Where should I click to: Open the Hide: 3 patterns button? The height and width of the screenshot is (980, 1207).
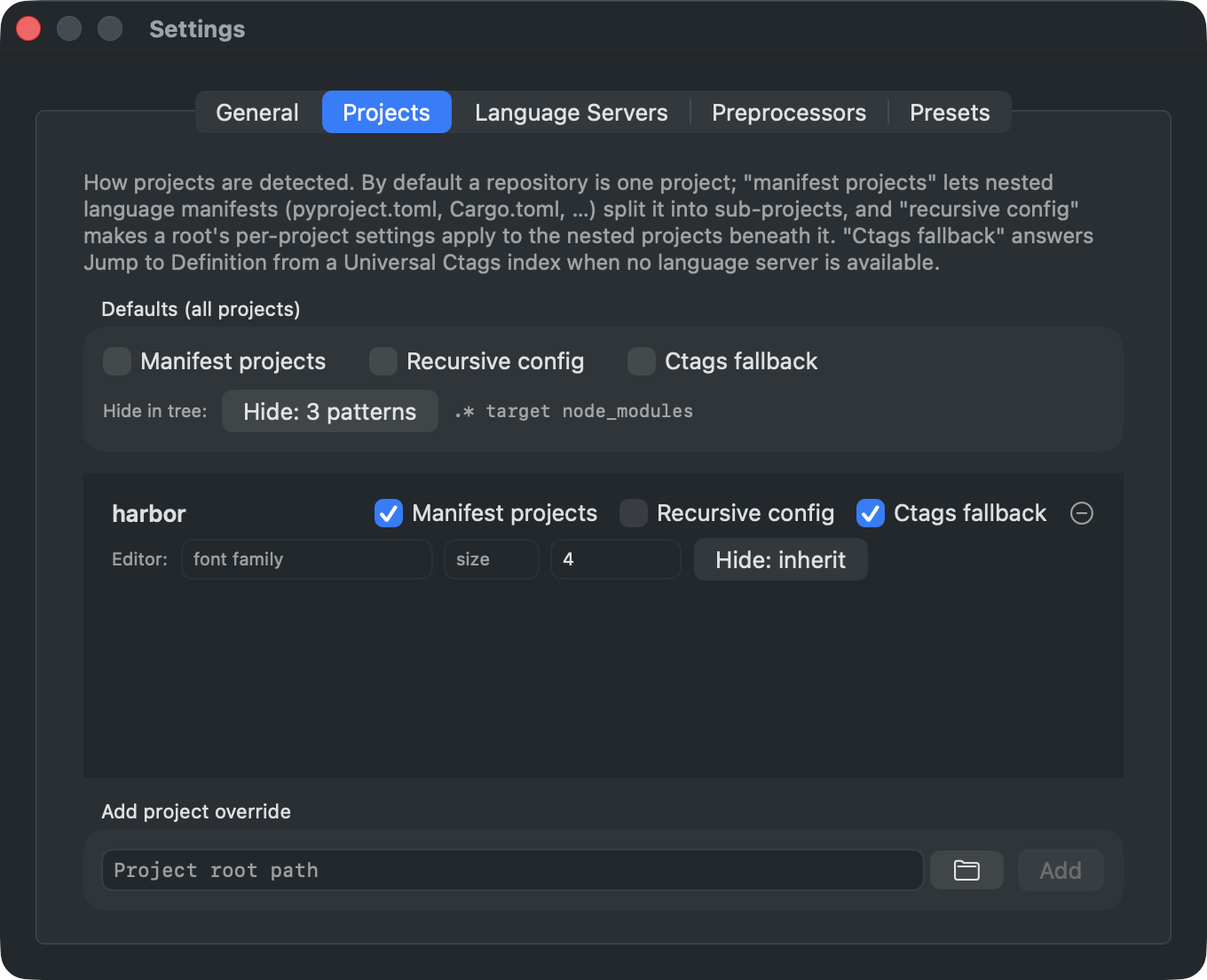(x=329, y=411)
